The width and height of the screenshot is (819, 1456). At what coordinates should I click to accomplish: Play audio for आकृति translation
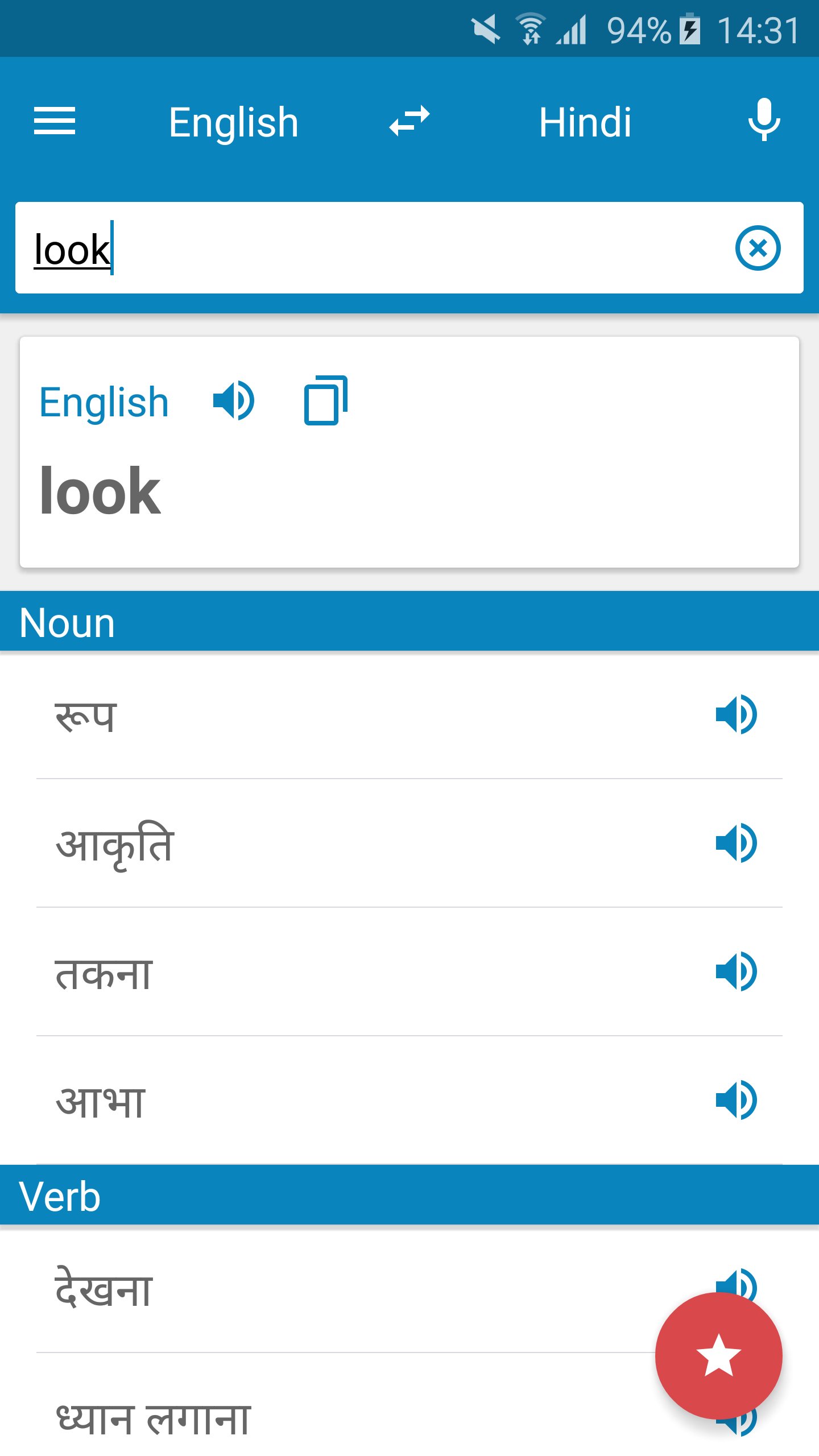coord(736,843)
